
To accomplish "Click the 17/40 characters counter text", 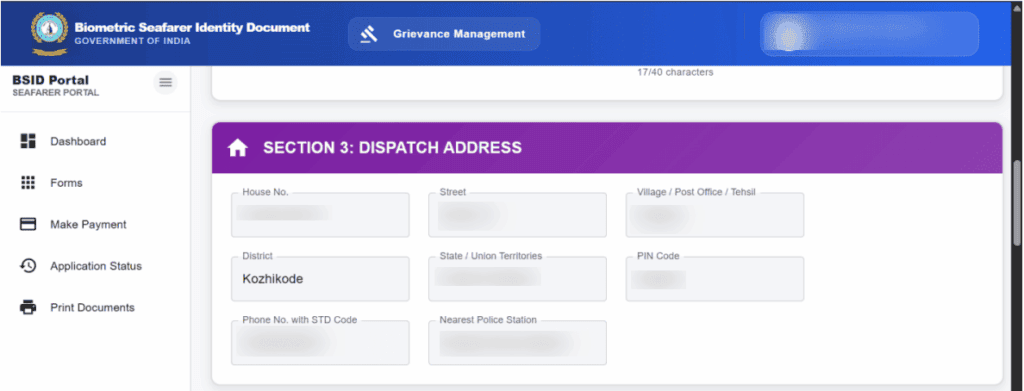I will click(675, 72).
